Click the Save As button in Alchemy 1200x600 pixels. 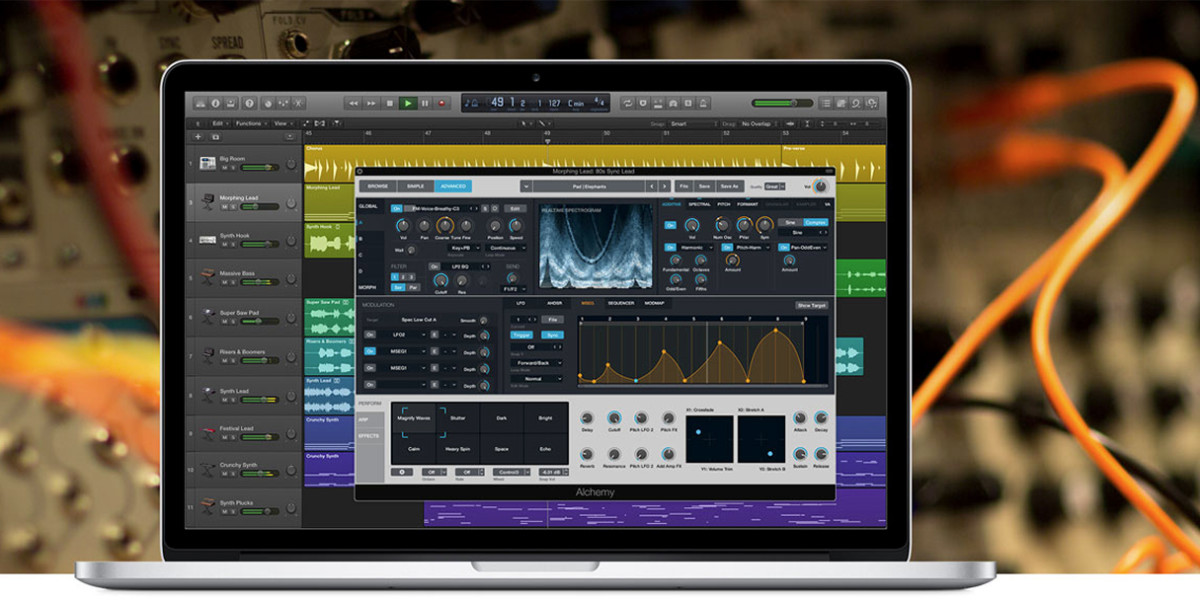pyautogui.click(x=730, y=186)
